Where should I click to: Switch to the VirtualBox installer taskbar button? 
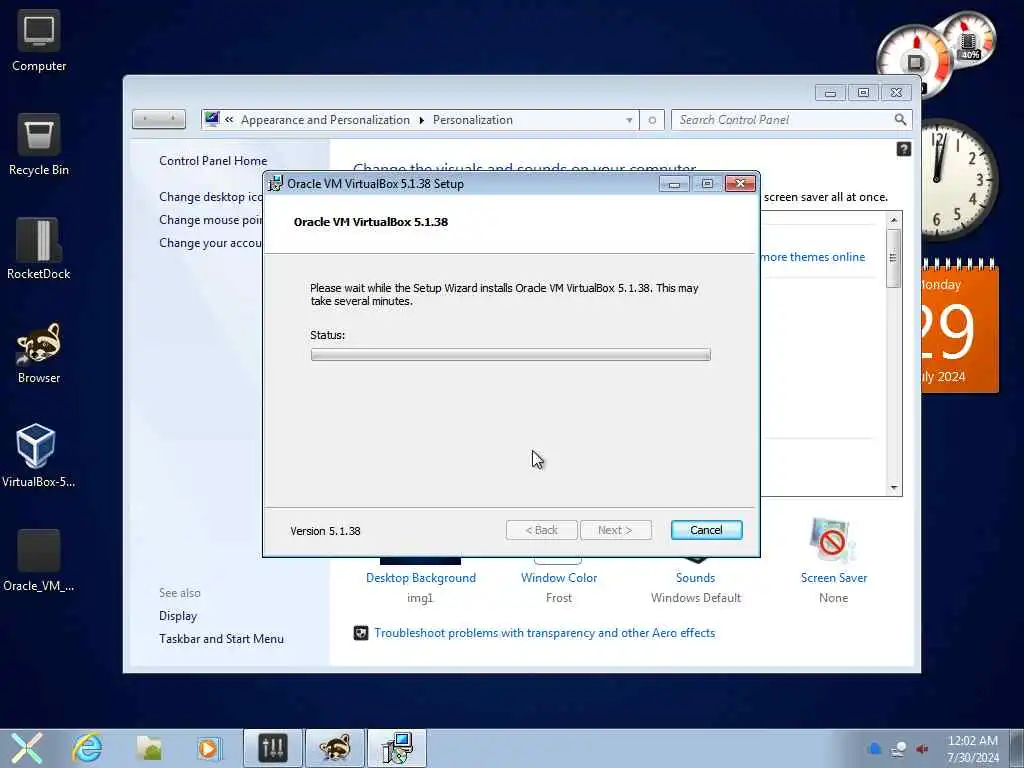tap(397, 748)
